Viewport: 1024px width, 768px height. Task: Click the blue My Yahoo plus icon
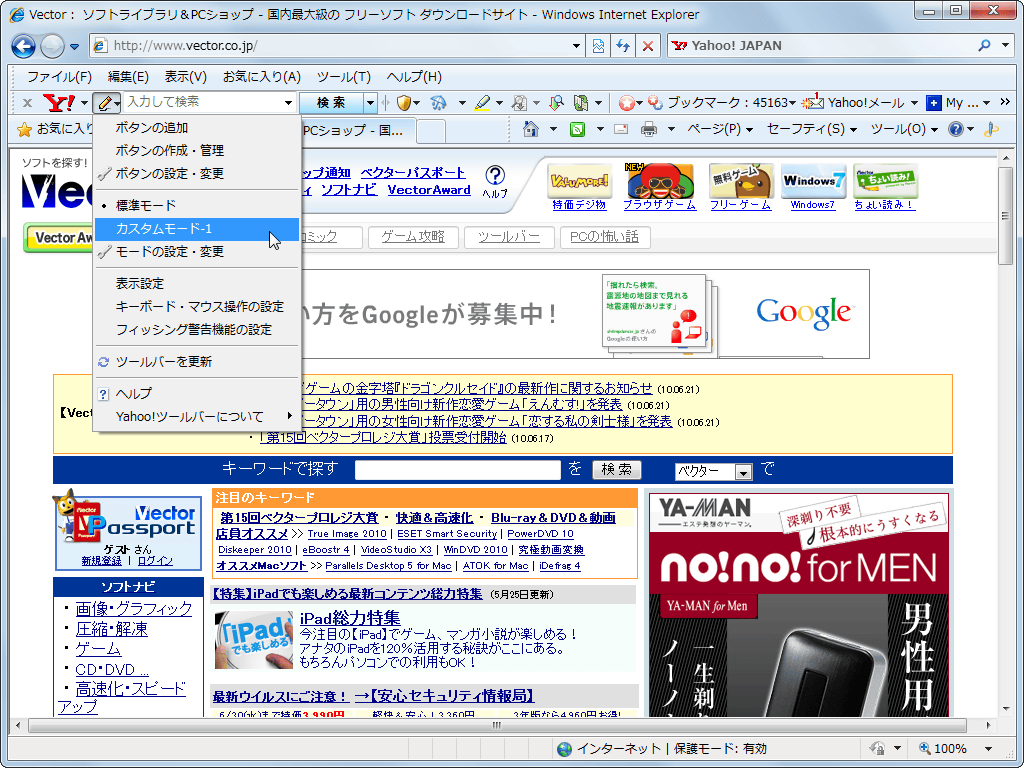pos(934,103)
